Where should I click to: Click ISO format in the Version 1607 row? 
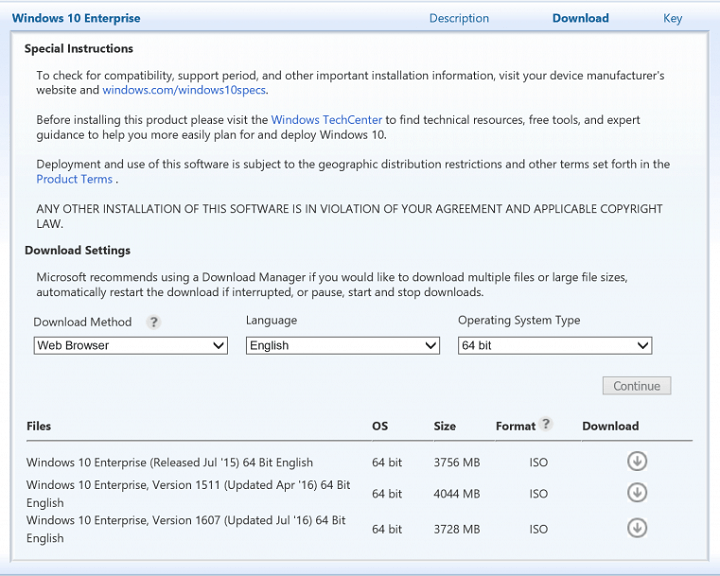coord(538,529)
